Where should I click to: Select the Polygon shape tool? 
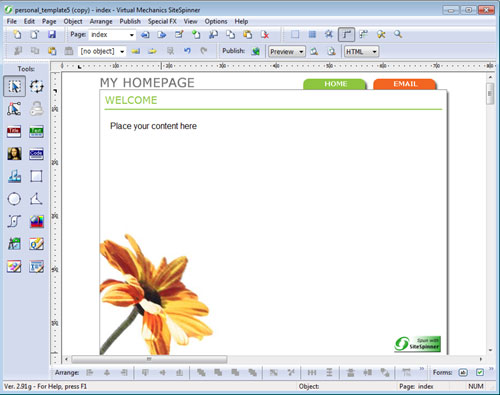(x=36, y=199)
